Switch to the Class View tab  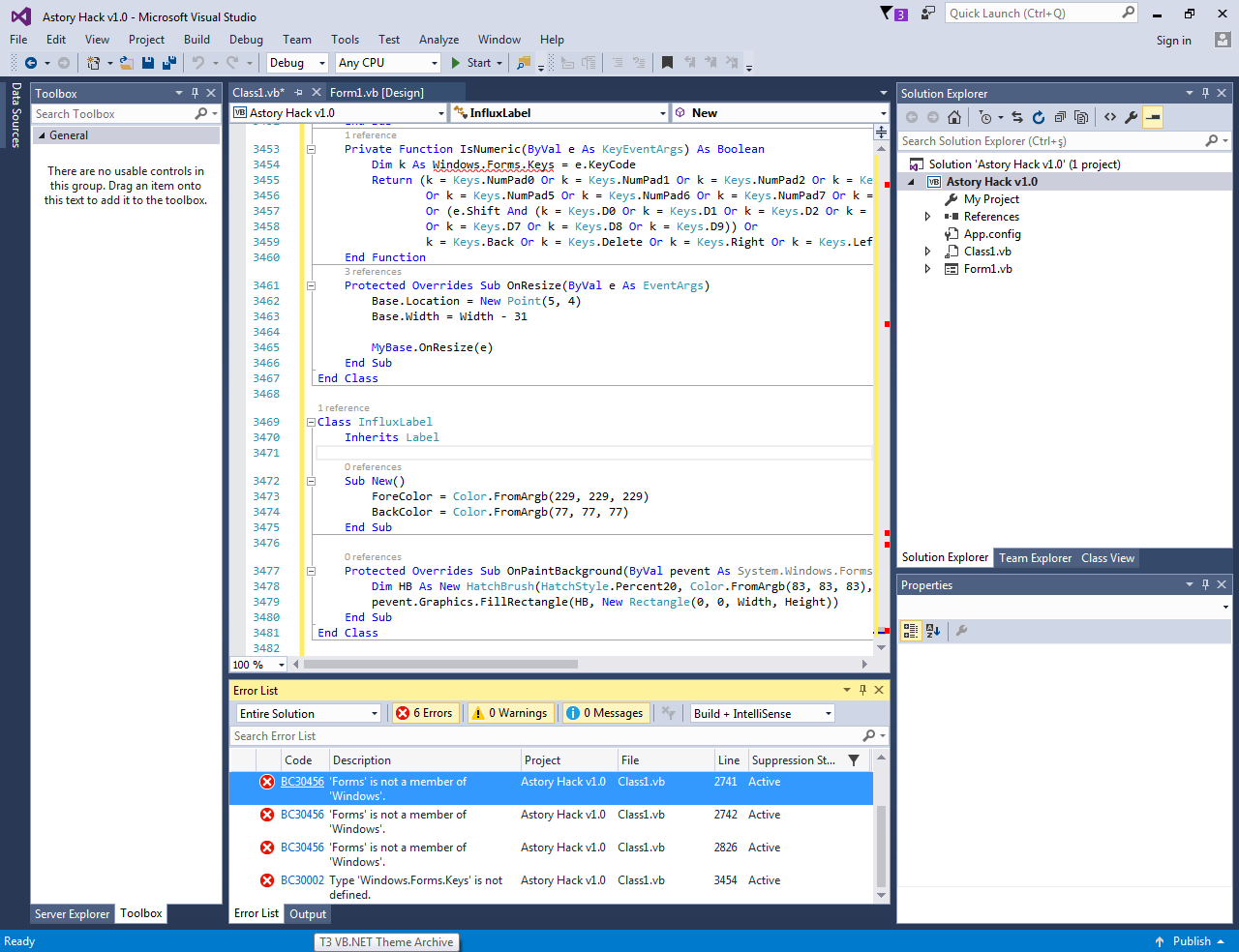1107,558
